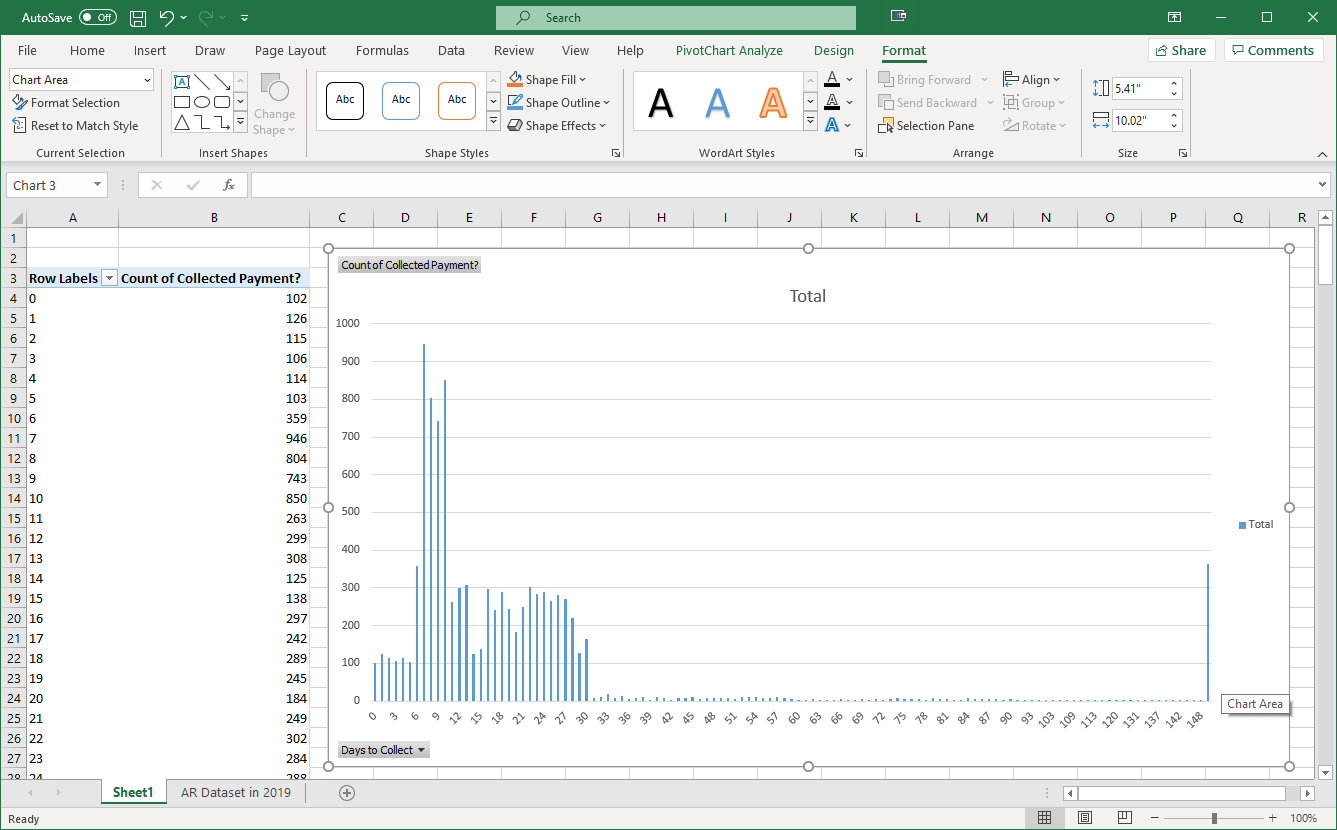The height and width of the screenshot is (830, 1337).
Task: Apply the orange outlined Abc shape style
Action: point(457,100)
